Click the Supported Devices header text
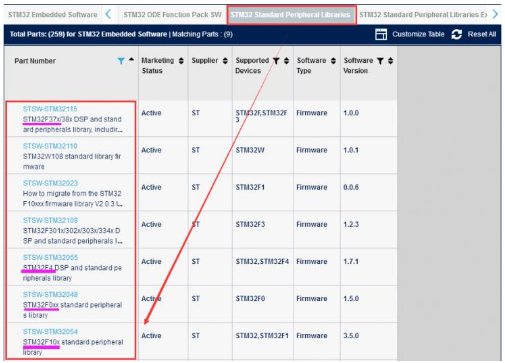 click(252, 66)
